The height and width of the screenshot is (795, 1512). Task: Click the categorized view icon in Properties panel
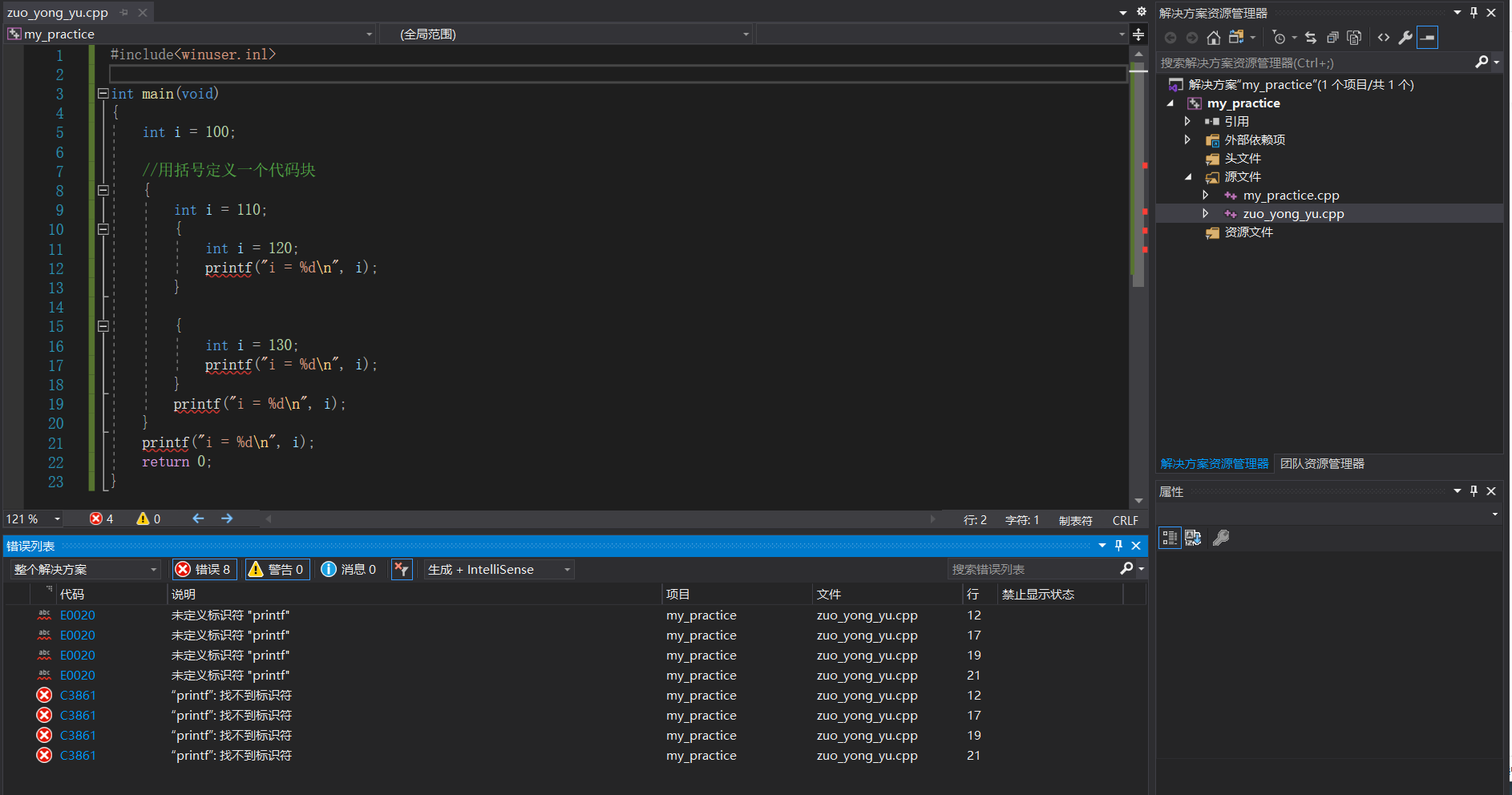[1170, 538]
